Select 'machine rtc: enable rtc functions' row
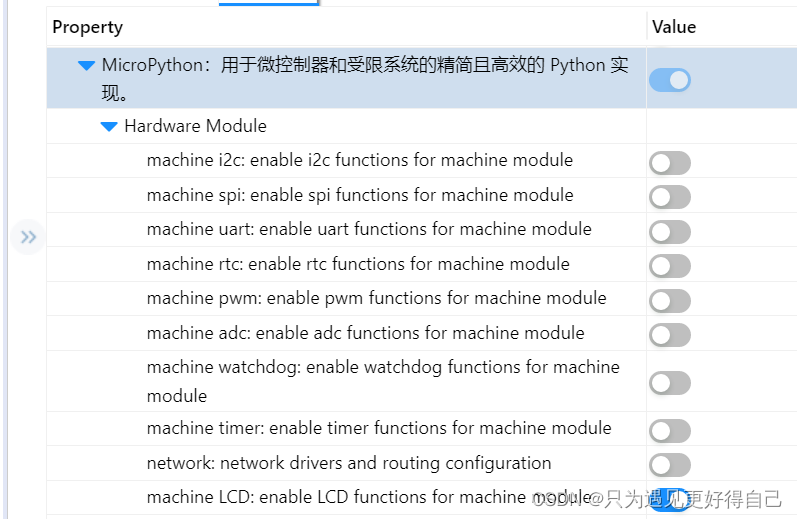797x519 pixels. (358, 264)
